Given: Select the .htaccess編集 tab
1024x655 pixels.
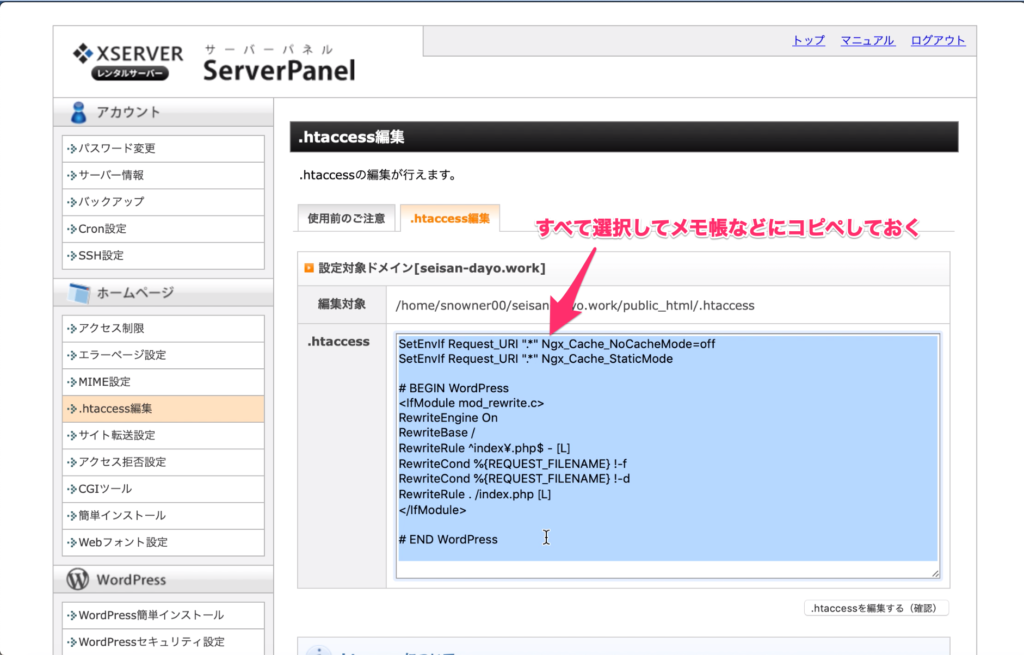Looking at the screenshot, I should point(450,218).
